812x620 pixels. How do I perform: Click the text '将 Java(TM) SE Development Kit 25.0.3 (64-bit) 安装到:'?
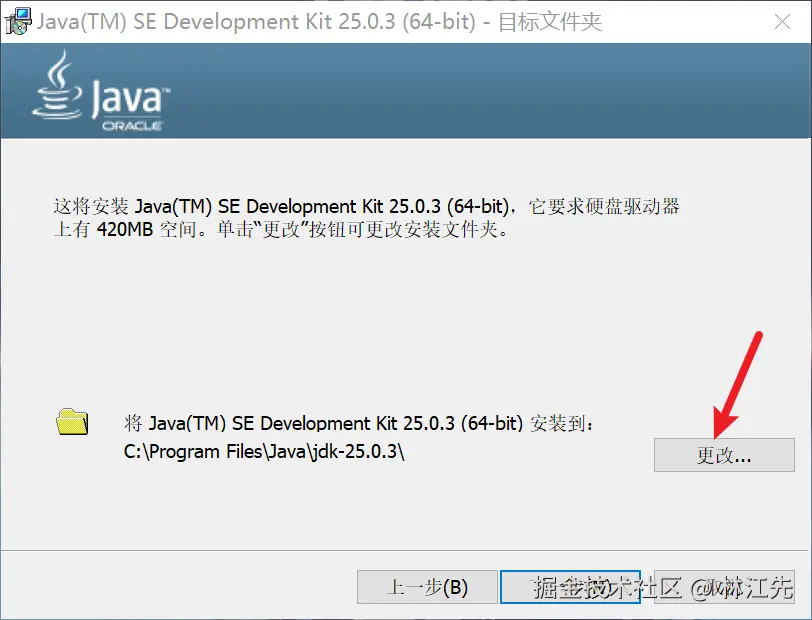click(x=358, y=424)
